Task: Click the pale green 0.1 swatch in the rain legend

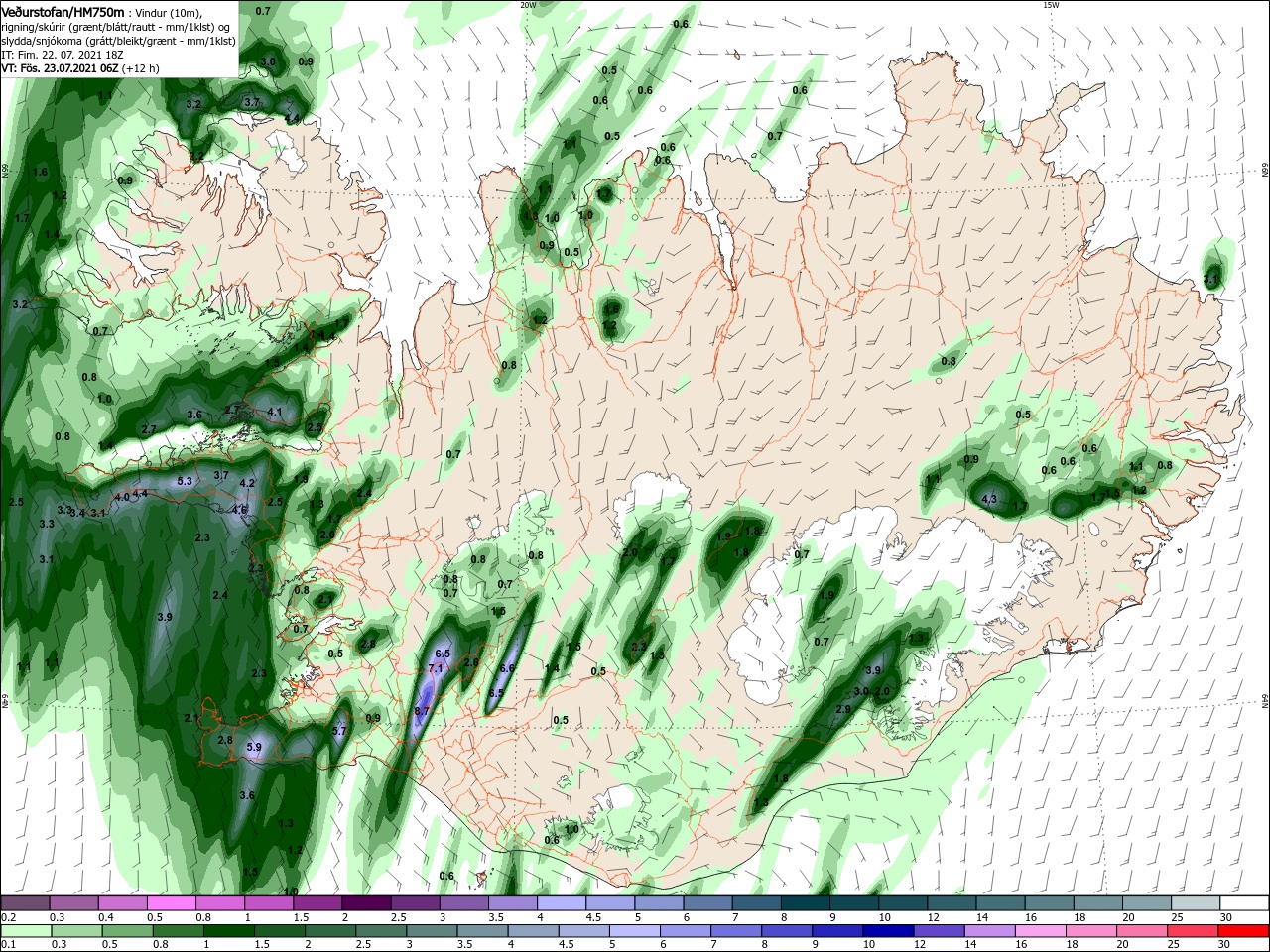Action: pyautogui.click(x=25, y=931)
